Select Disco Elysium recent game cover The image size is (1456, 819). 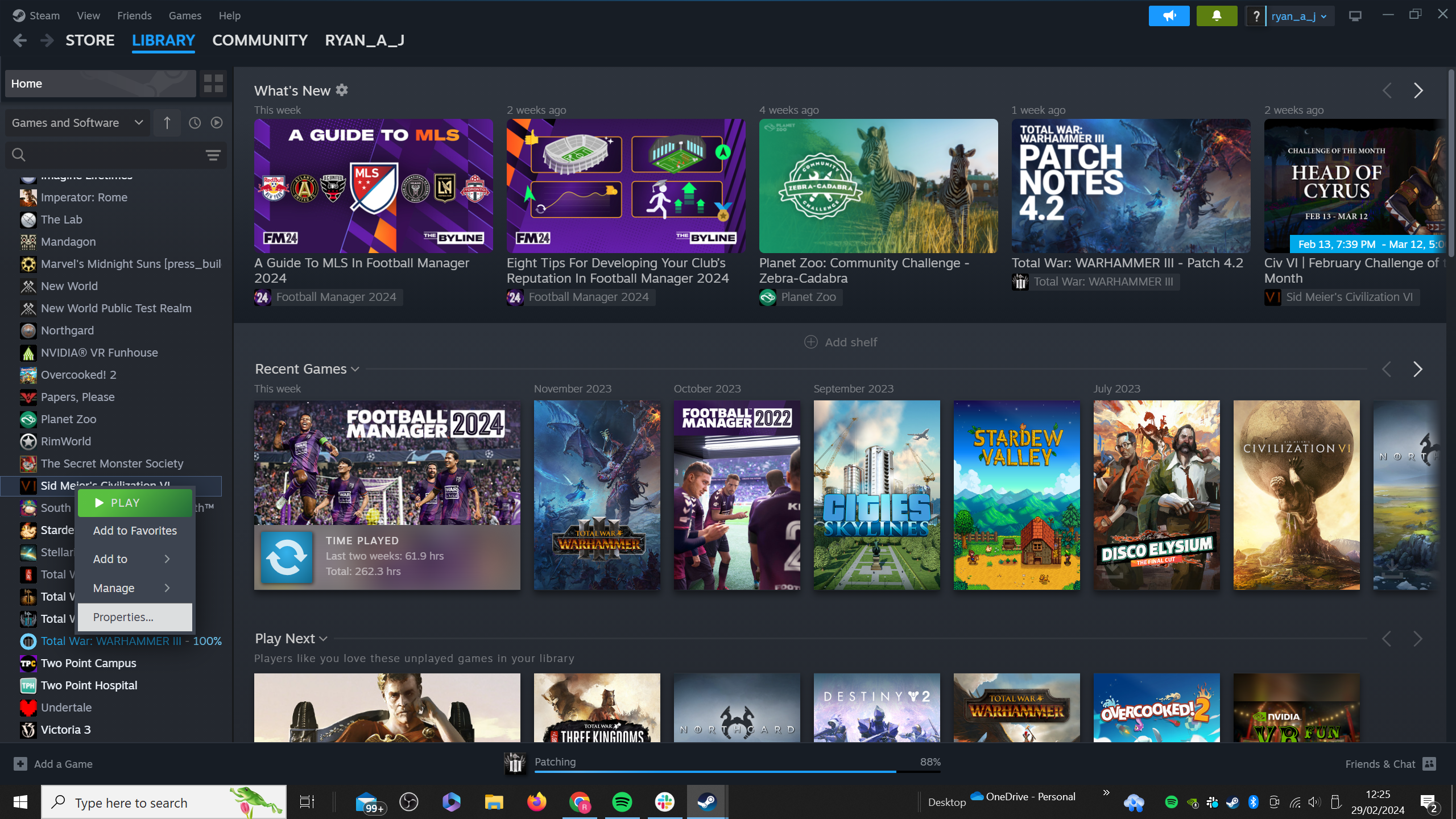(1156, 495)
